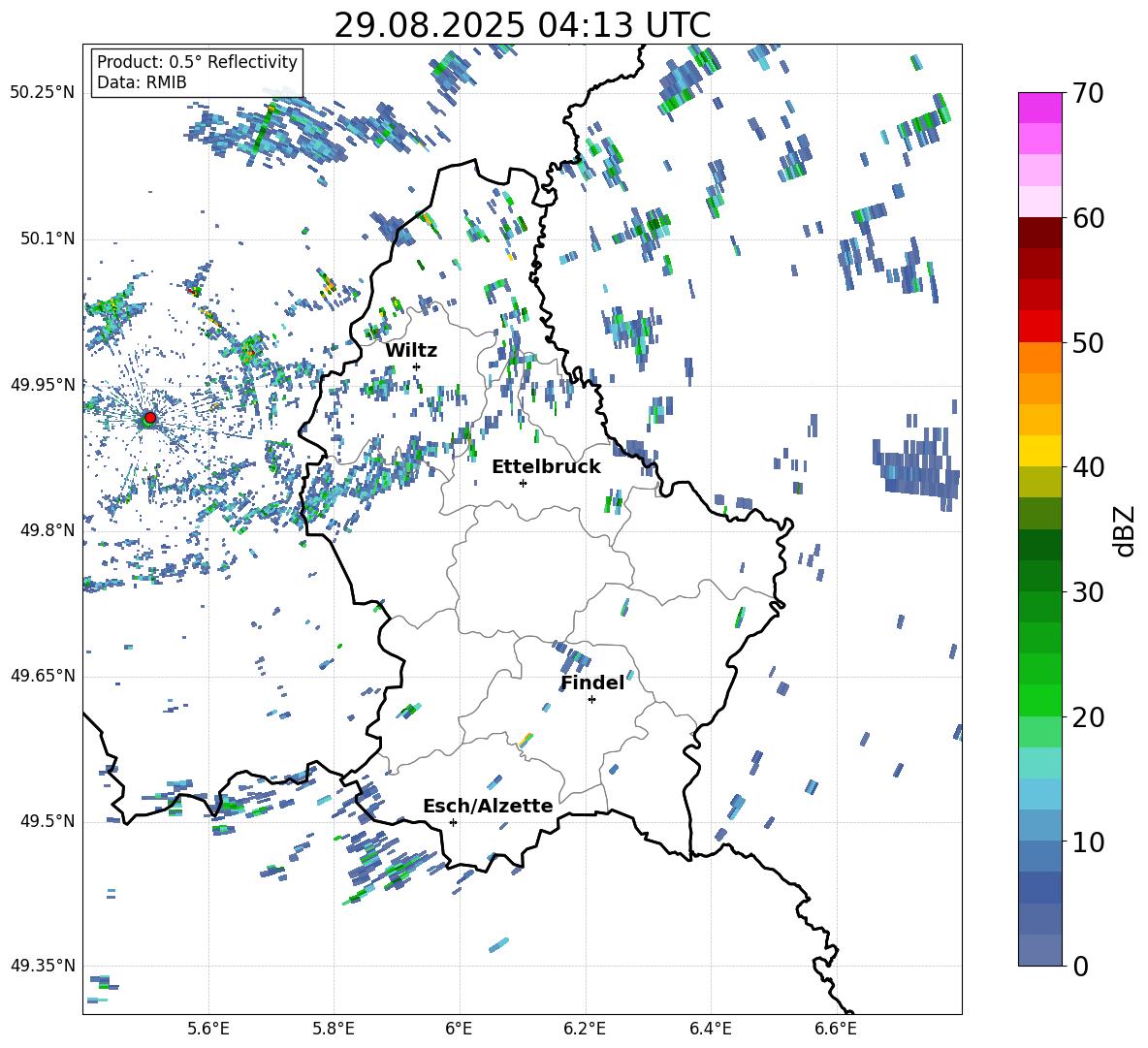
Task: Click the 0 tick on colorbar
Action: tap(1080, 967)
